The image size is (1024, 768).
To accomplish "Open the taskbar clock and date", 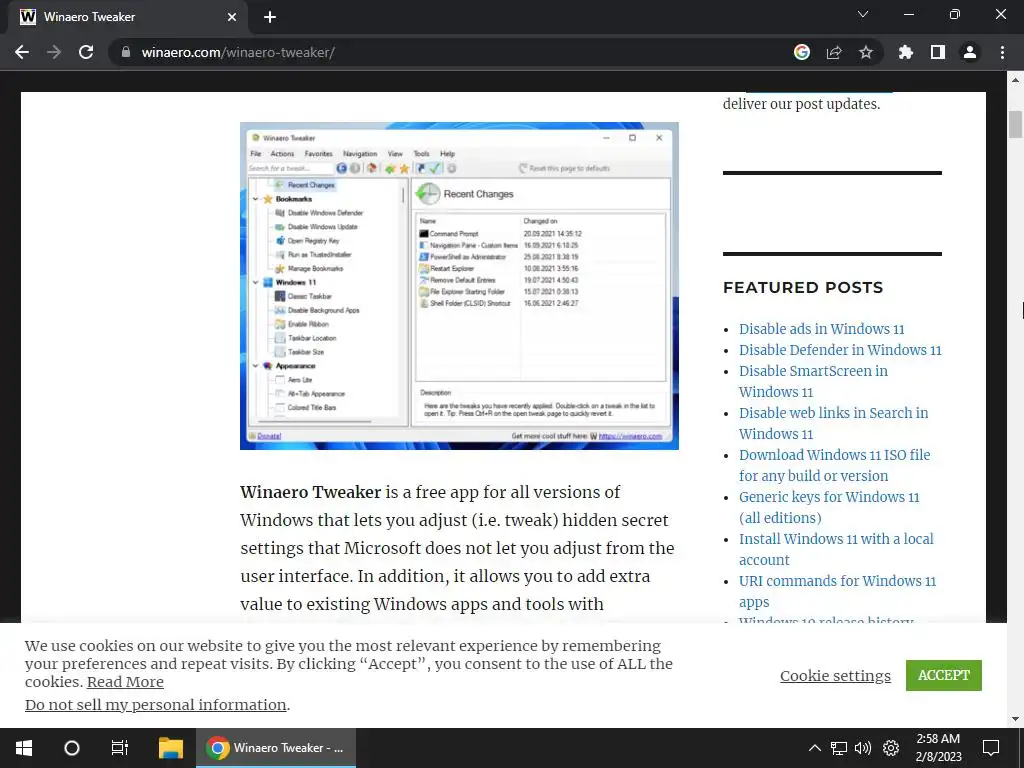I will coord(938,748).
